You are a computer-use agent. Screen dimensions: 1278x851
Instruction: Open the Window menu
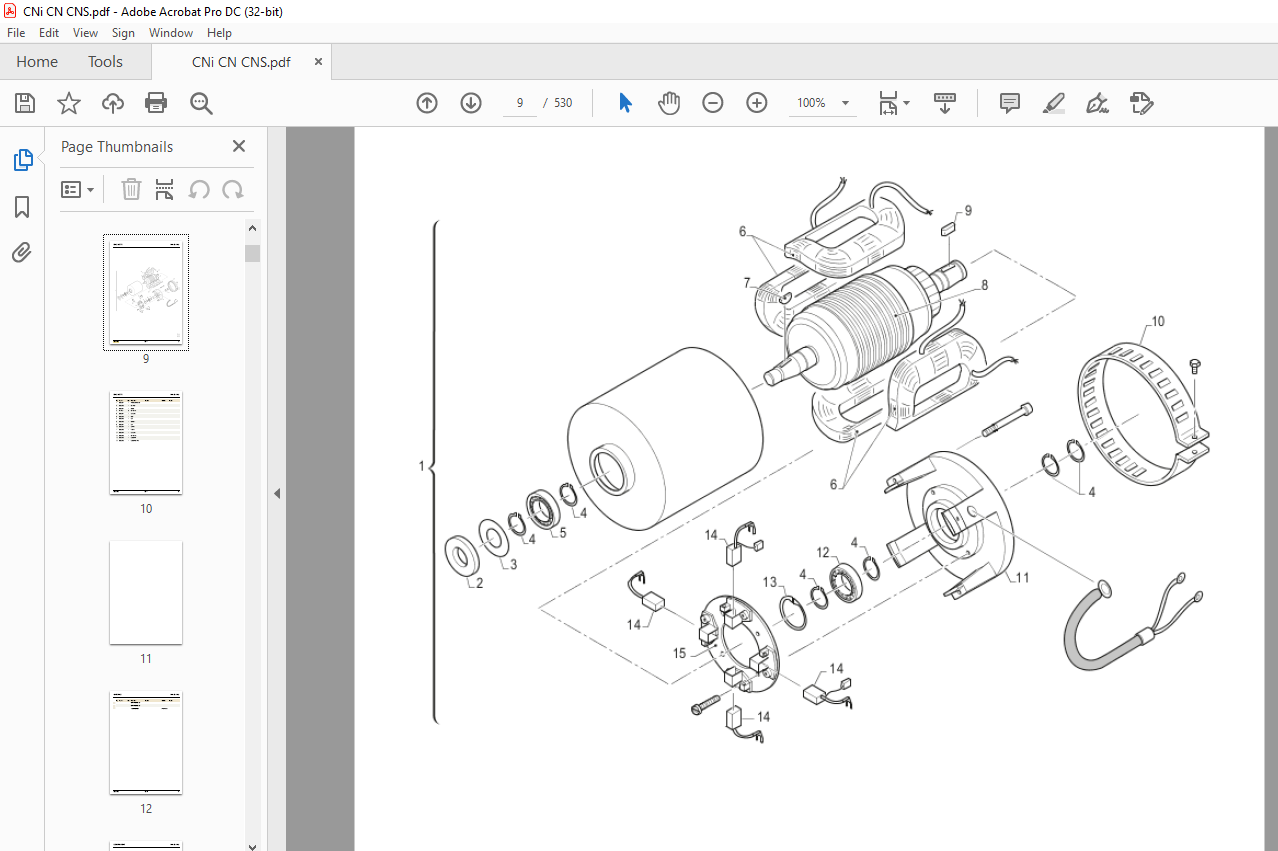click(x=171, y=33)
